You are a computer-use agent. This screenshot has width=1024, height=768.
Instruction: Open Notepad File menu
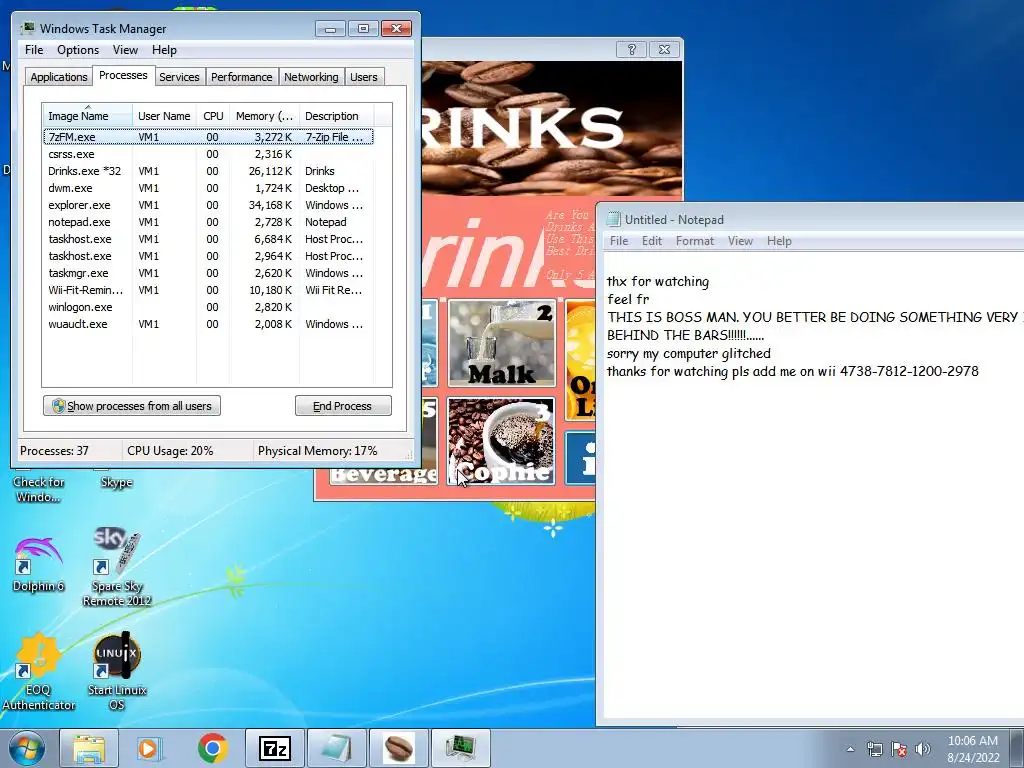pos(618,241)
